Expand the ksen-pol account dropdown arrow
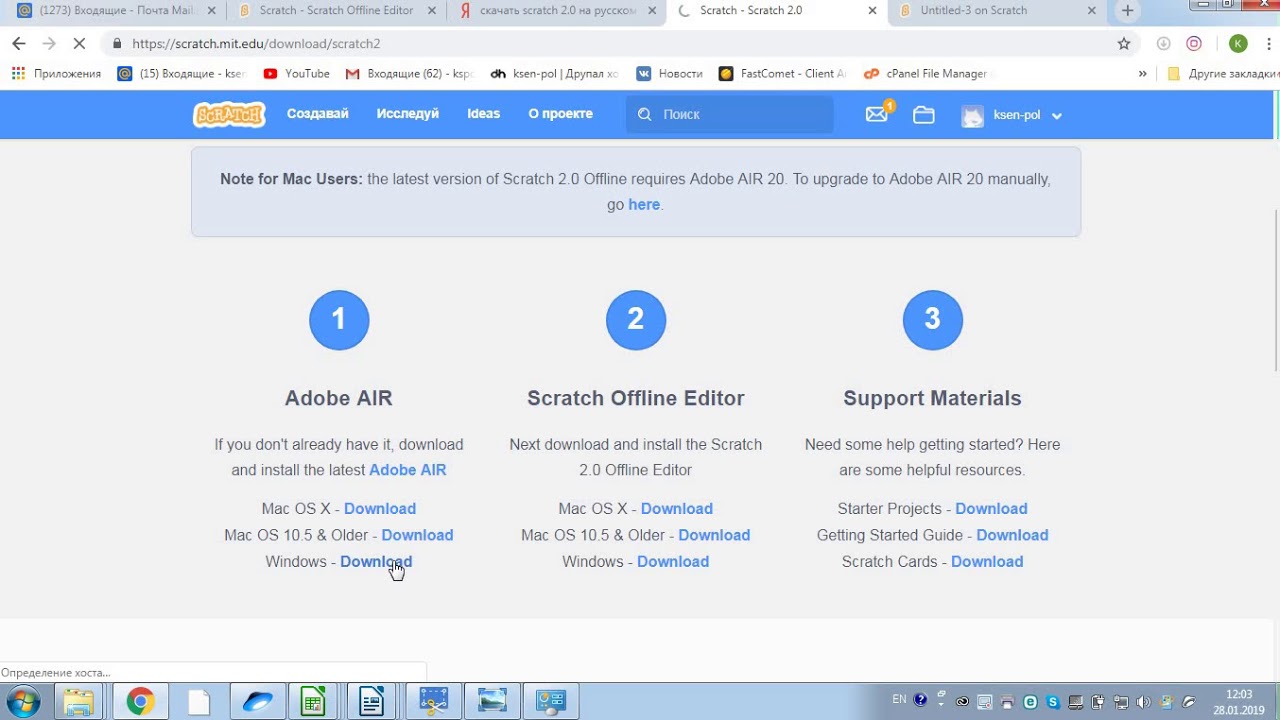This screenshot has width=1280, height=720. [1057, 116]
